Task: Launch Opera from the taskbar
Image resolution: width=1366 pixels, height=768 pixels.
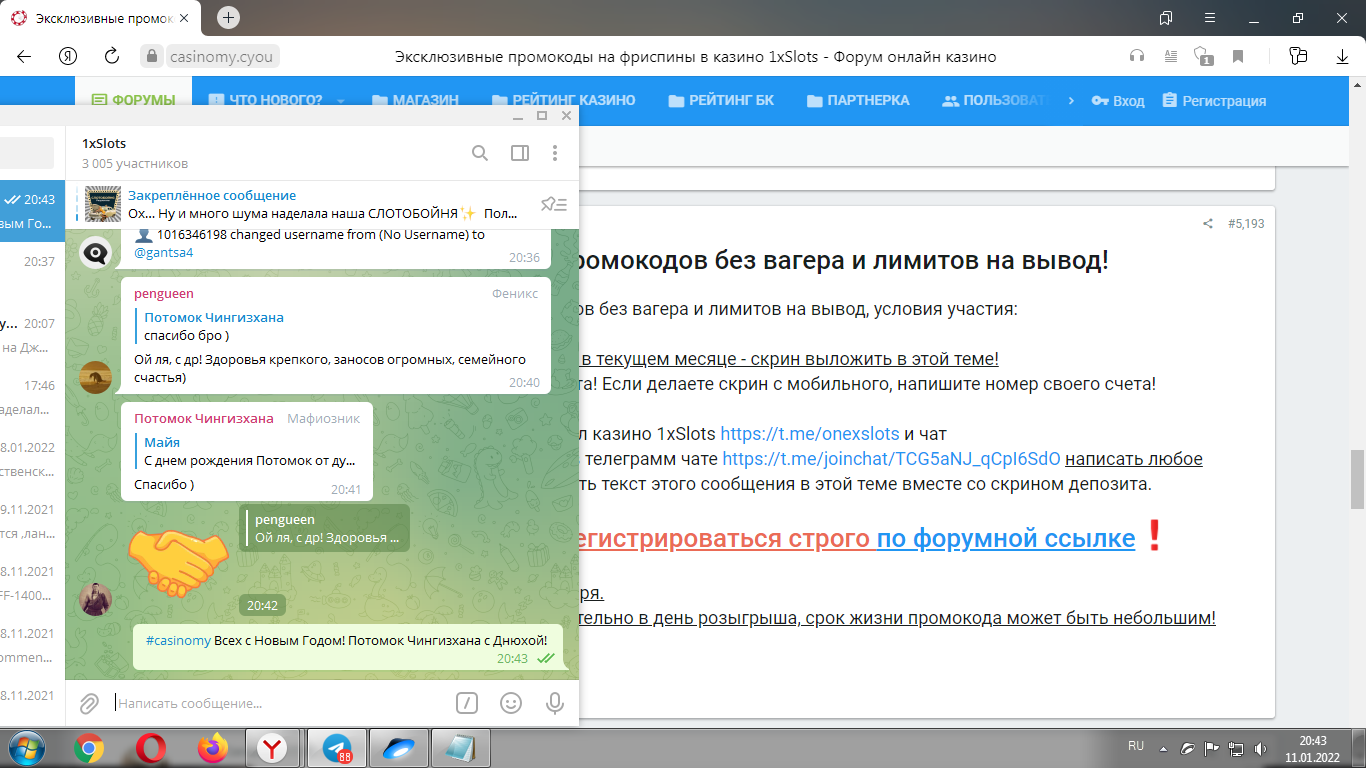Action: click(x=151, y=748)
